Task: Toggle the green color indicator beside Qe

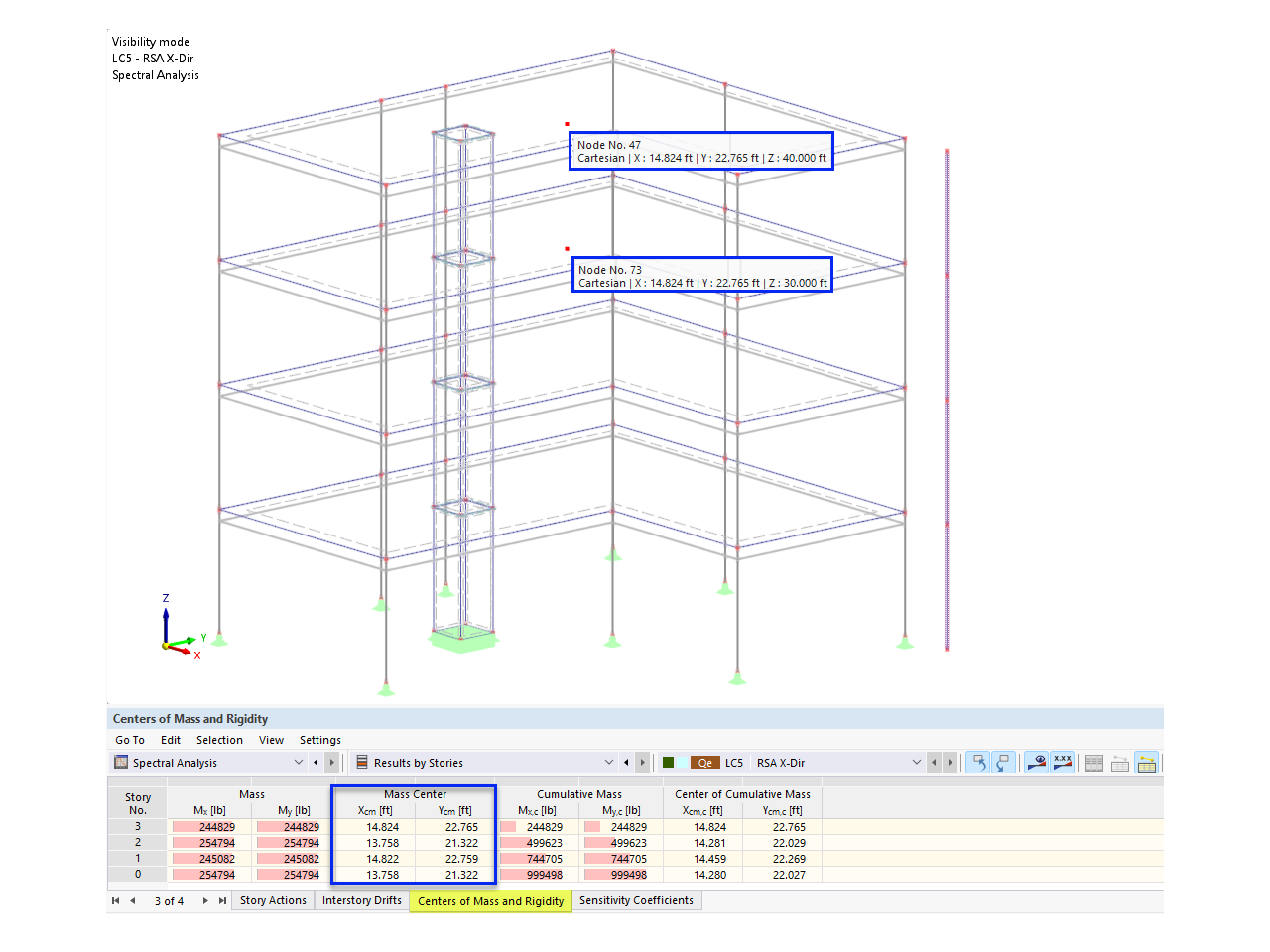Action: click(670, 762)
